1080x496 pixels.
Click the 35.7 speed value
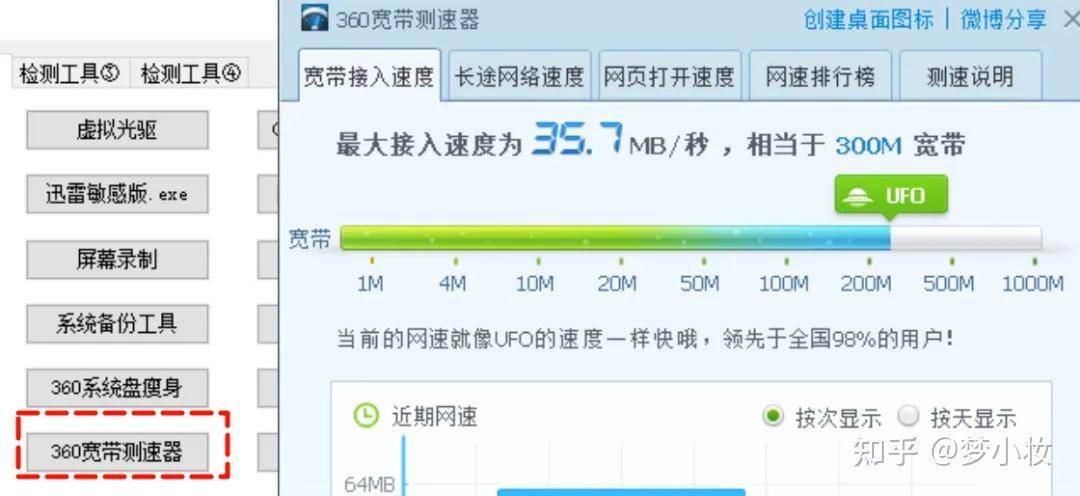(x=577, y=138)
